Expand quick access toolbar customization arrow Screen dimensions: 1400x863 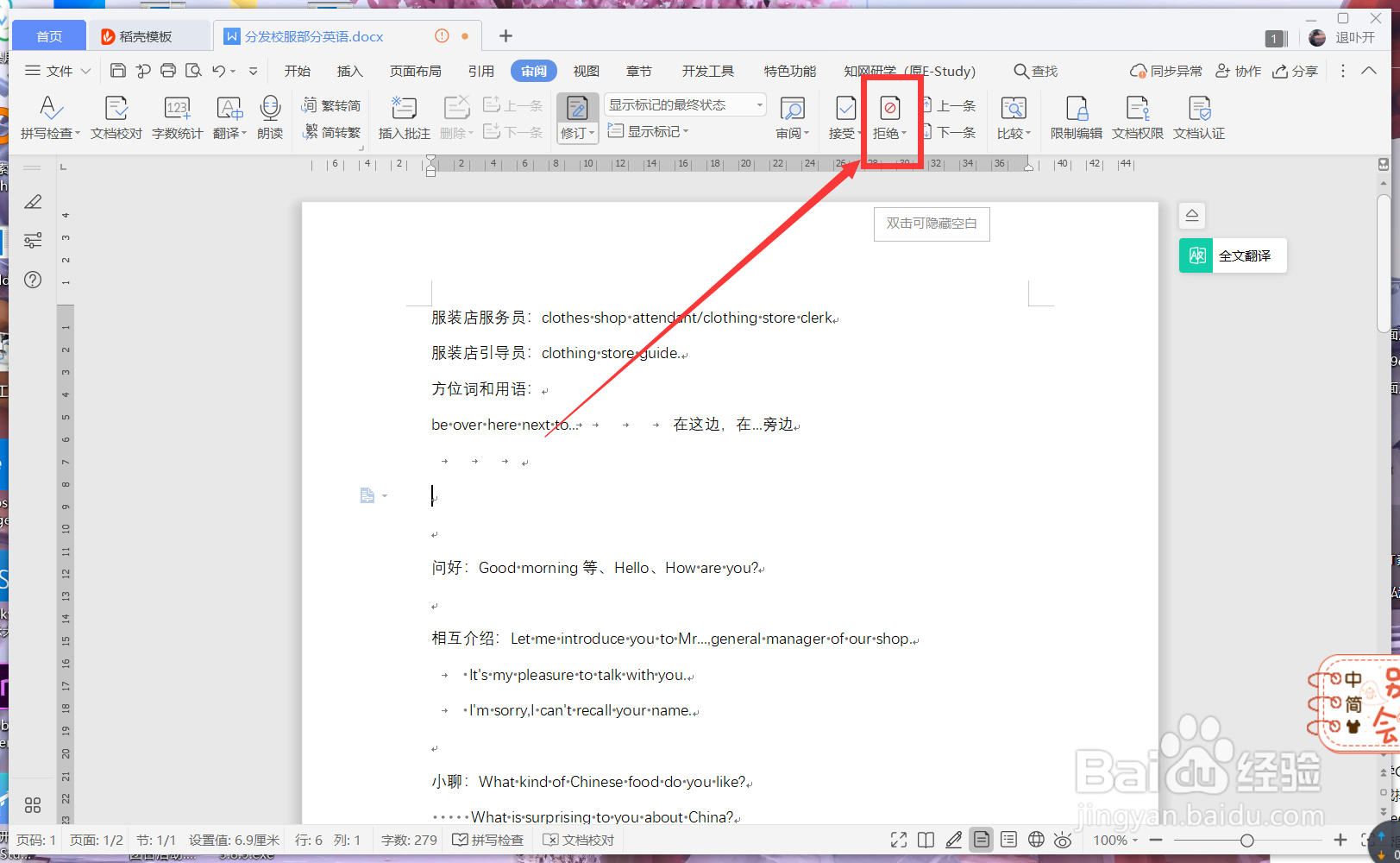coord(253,72)
